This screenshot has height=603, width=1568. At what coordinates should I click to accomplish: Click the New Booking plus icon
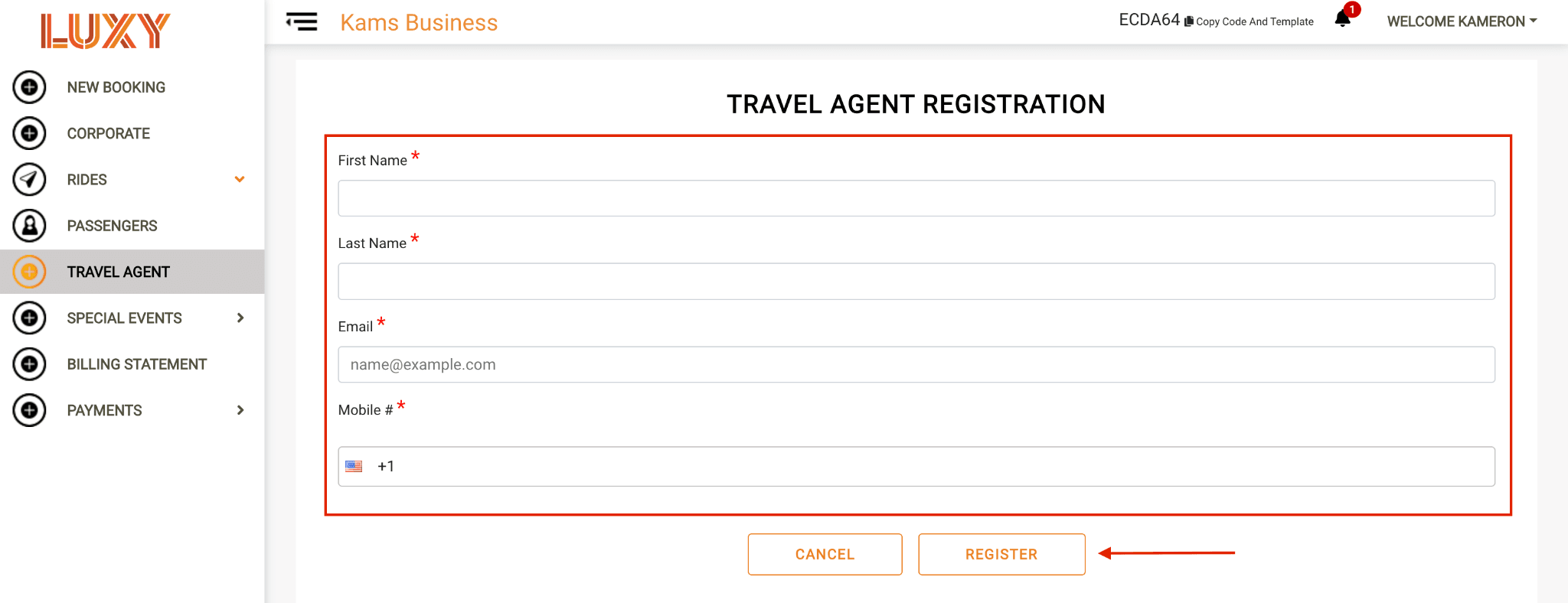click(x=29, y=87)
